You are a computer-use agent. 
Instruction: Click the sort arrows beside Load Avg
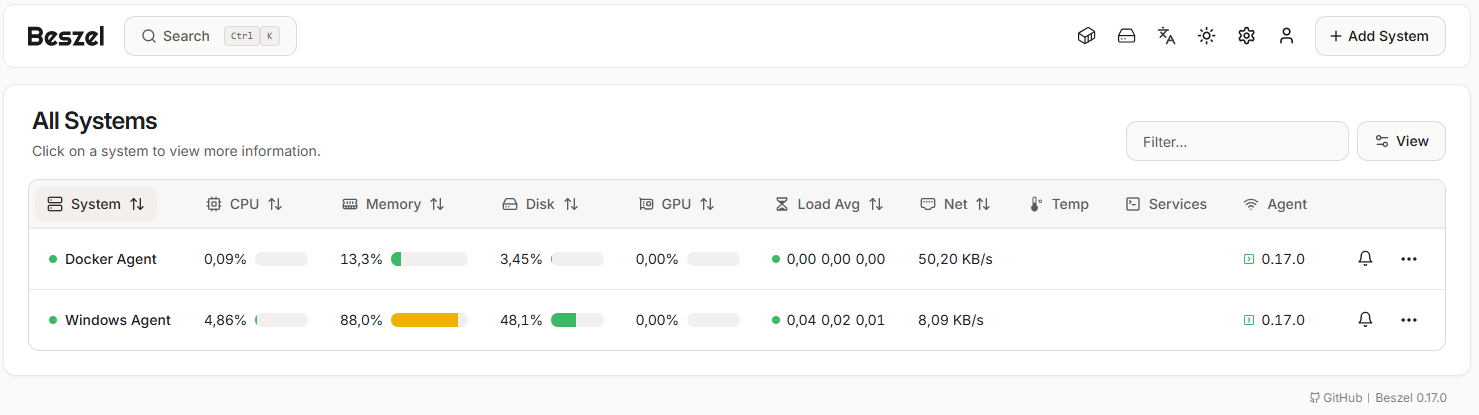tap(876, 204)
